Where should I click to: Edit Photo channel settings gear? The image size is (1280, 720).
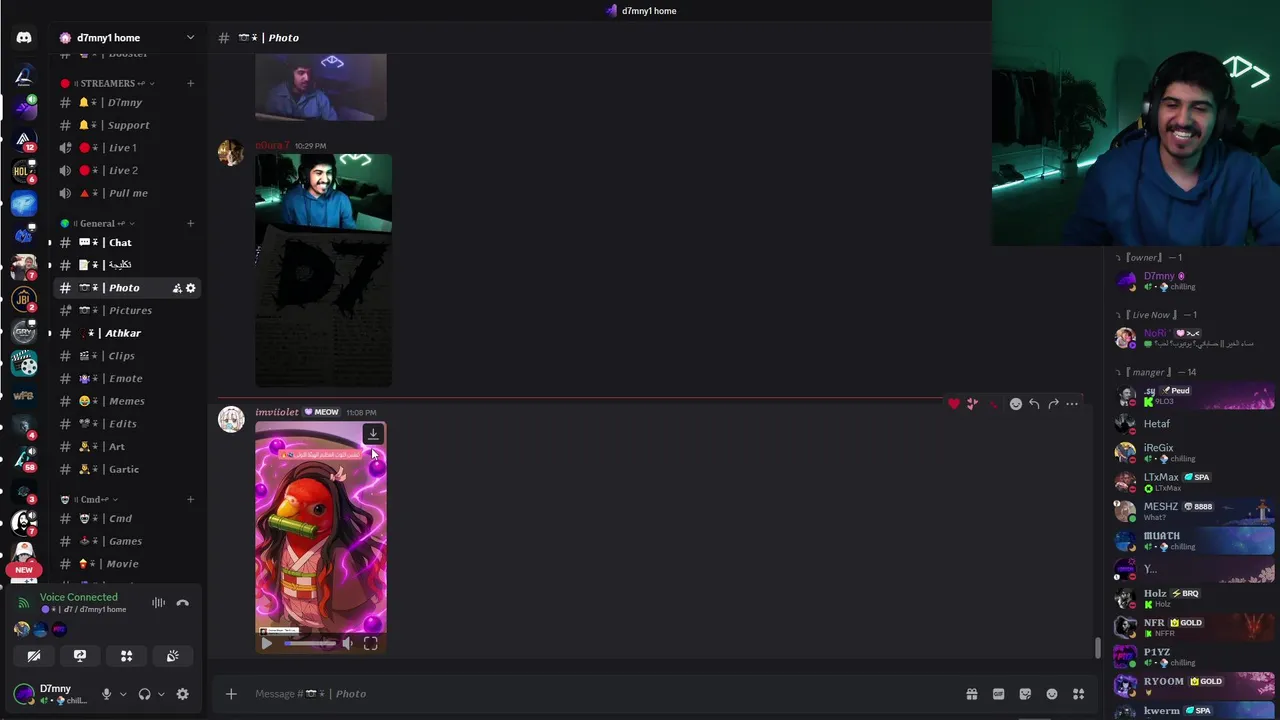pyautogui.click(x=190, y=288)
